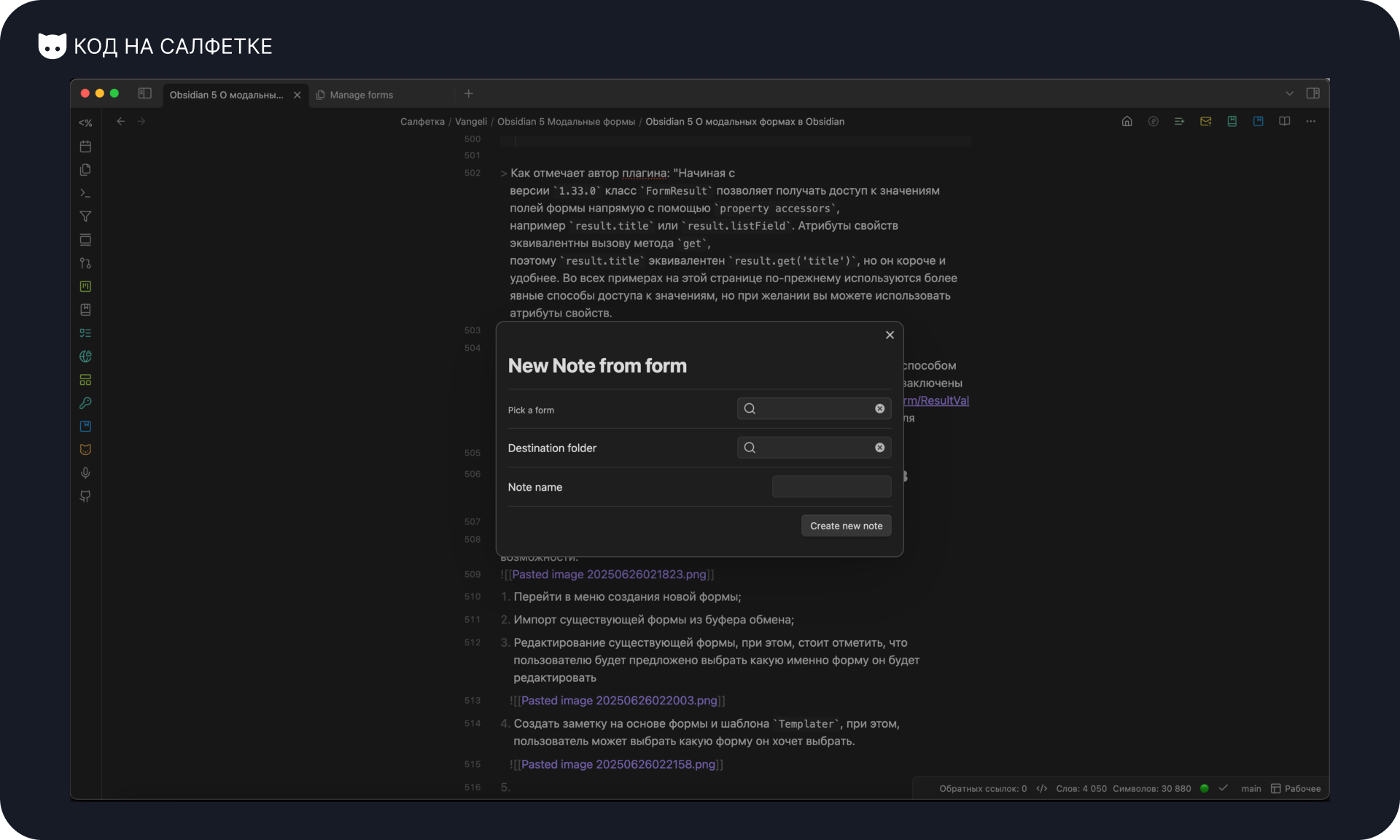Click the copy-files ribbon icon
Viewport: 1400px width, 840px height.
pyautogui.click(x=85, y=170)
